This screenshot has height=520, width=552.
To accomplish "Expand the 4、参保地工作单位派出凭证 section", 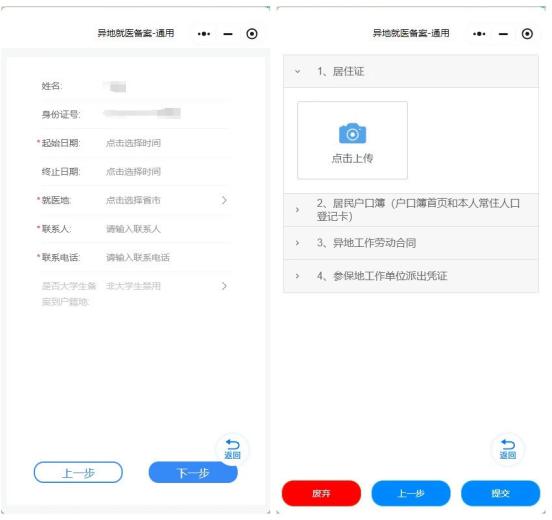I will (x=410, y=276).
